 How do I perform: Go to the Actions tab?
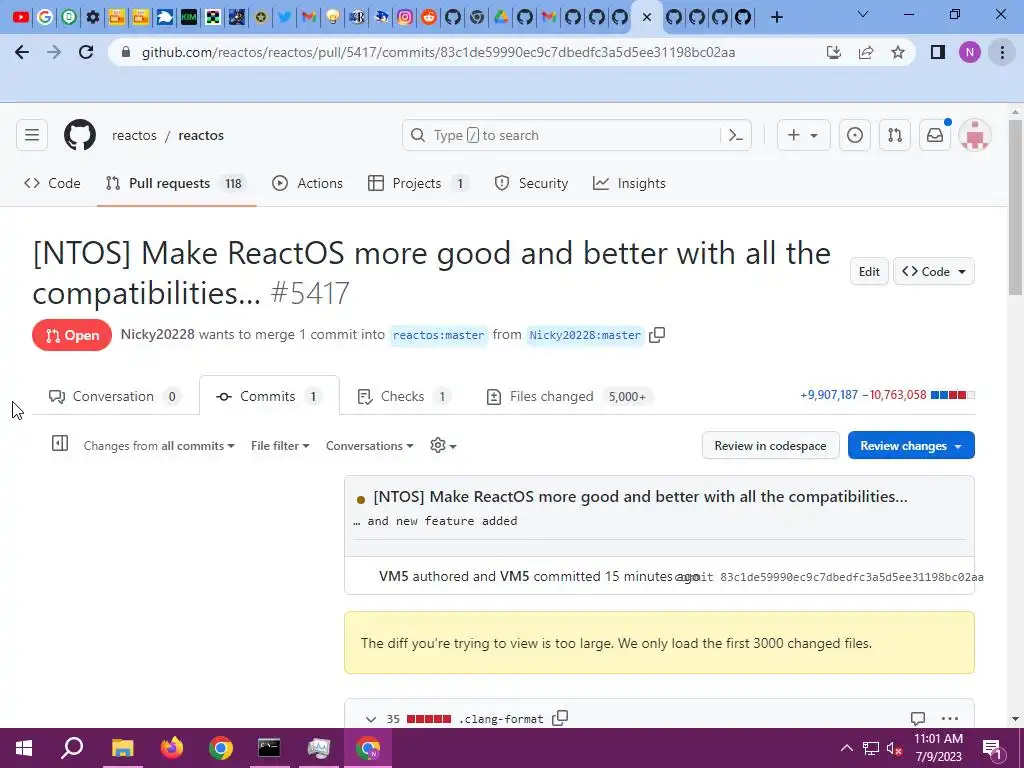[x=308, y=184]
